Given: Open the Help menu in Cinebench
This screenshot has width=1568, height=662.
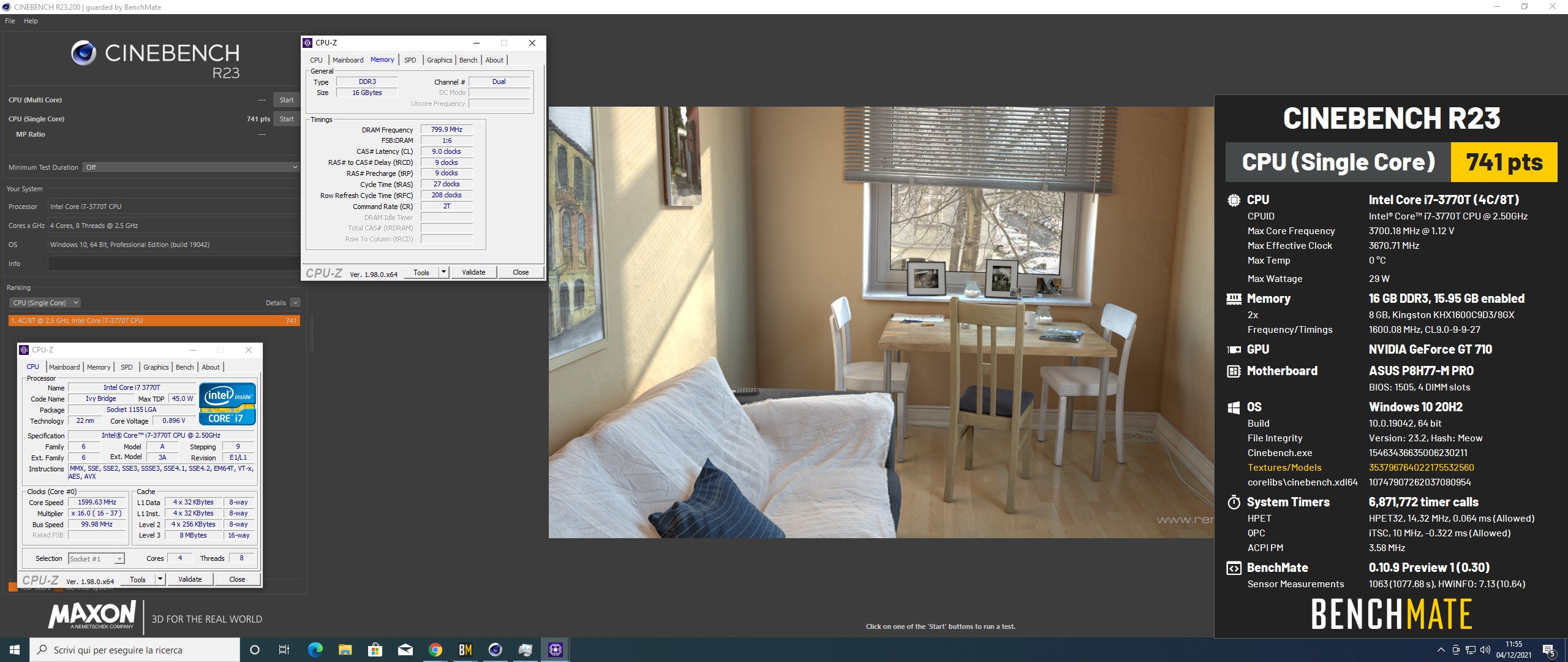Looking at the screenshot, I should point(31,21).
